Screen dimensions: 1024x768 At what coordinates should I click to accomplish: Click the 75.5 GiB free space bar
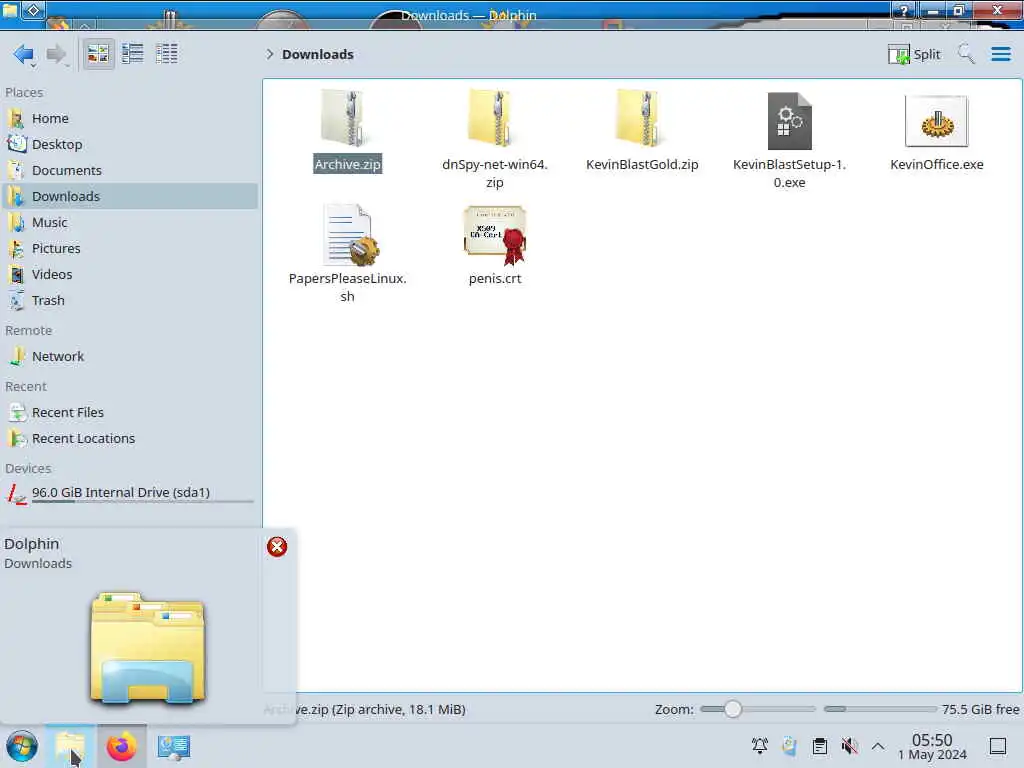click(880, 709)
